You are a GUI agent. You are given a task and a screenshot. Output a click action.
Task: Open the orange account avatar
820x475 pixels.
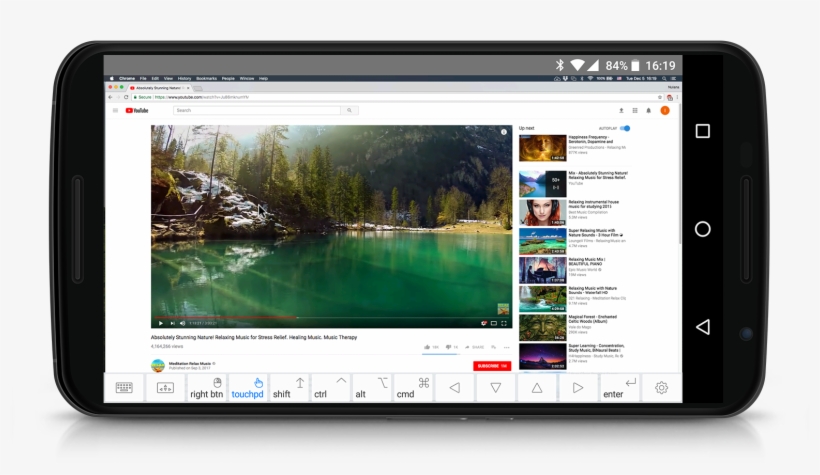665,110
